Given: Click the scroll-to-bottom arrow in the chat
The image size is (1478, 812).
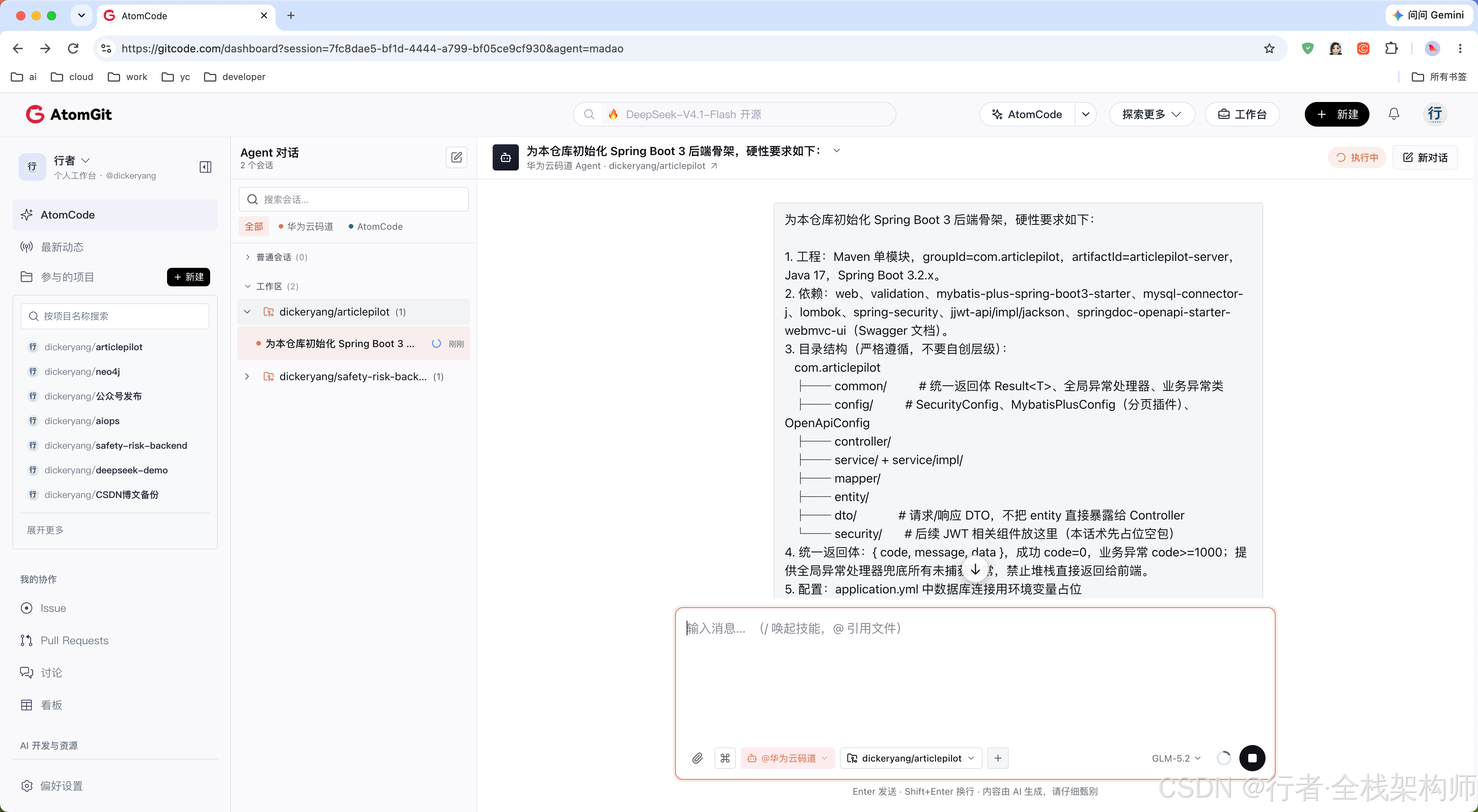Looking at the screenshot, I should point(975,570).
